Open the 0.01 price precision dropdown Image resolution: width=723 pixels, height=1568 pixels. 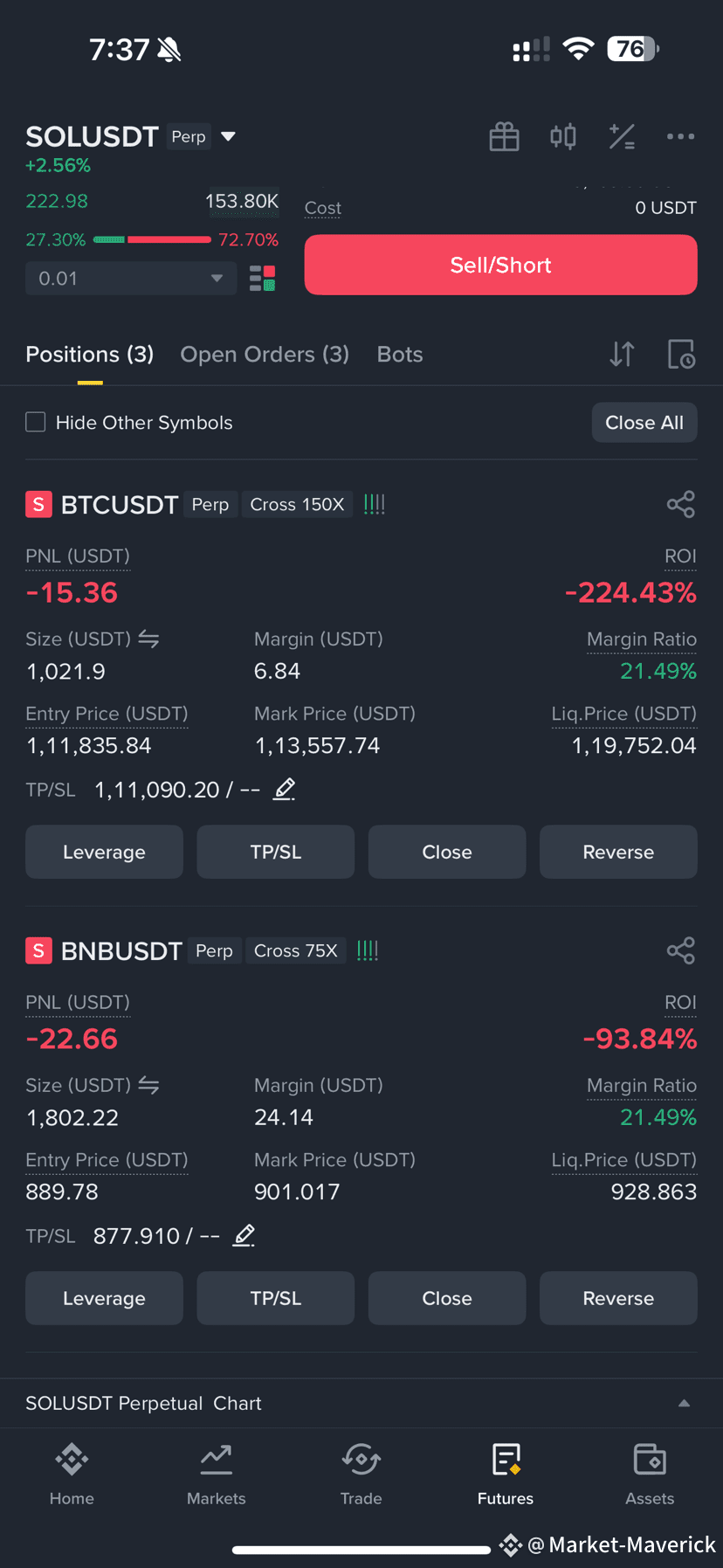click(131, 279)
